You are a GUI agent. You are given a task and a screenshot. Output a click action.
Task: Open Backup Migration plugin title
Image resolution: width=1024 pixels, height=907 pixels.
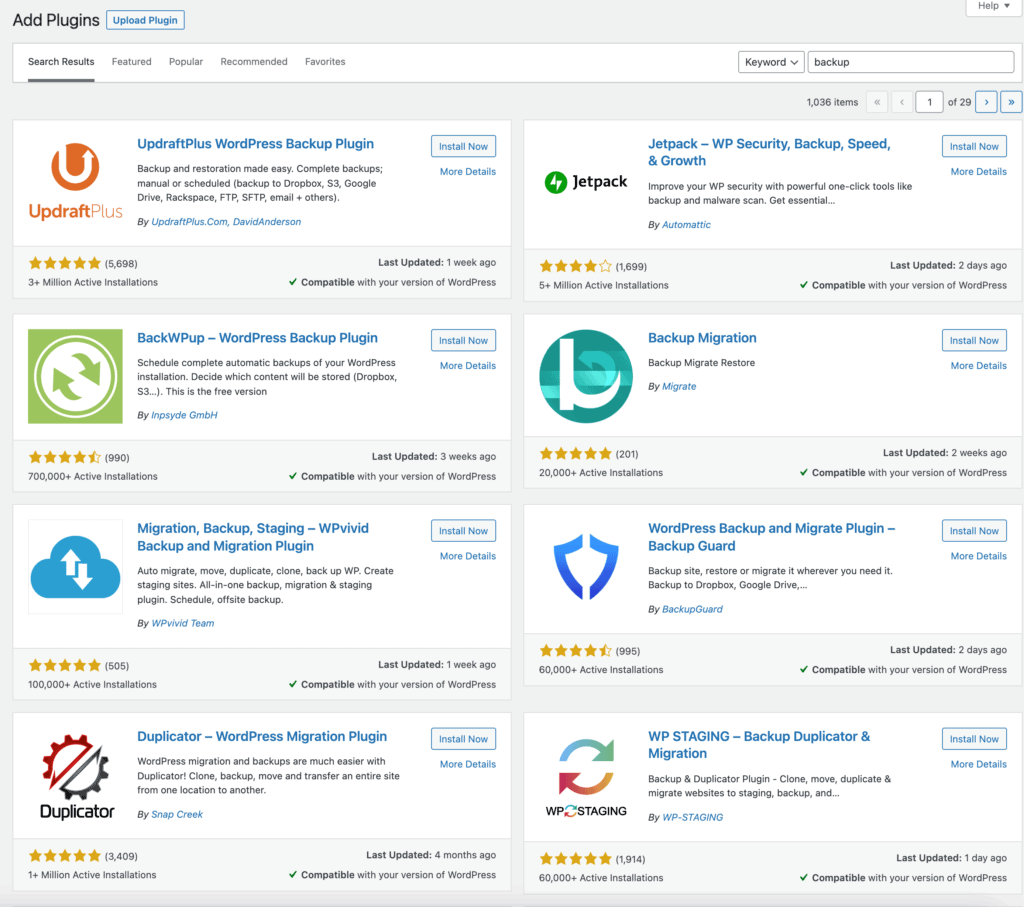coord(702,338)
